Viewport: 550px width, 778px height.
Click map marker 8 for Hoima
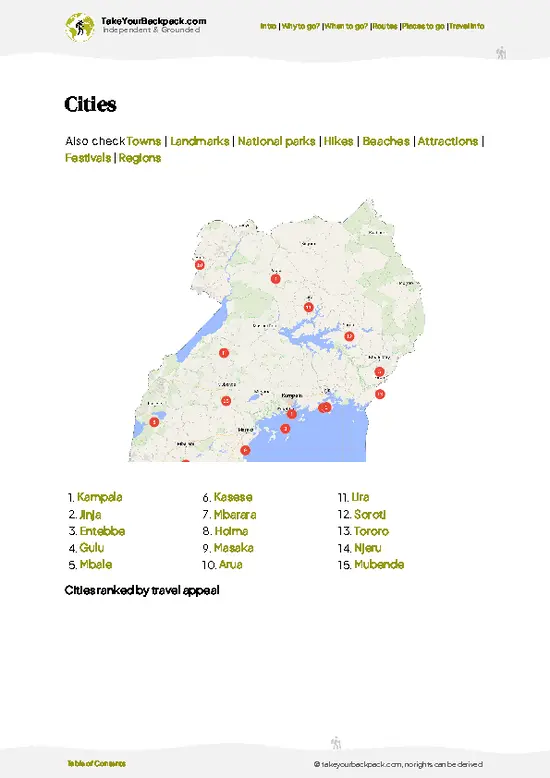(x=224, y=353)
